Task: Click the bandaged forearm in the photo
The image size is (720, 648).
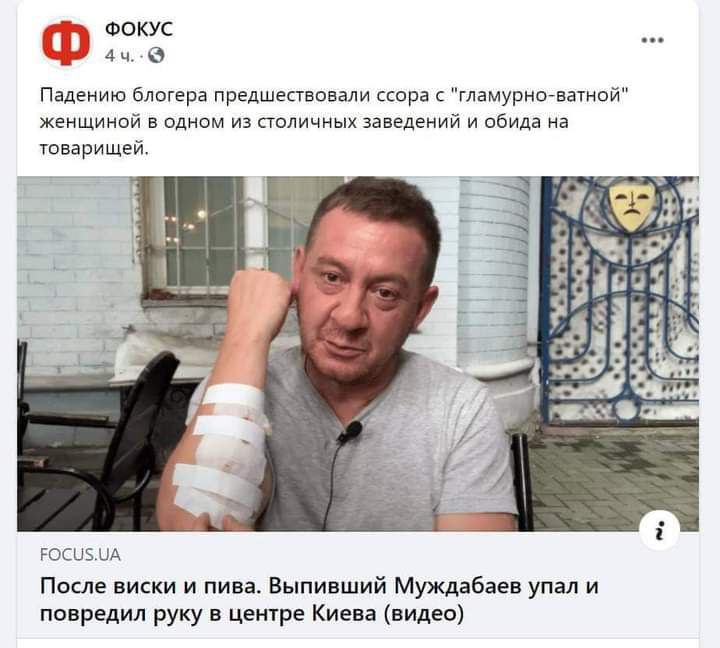Action: pyautogui.click(x=220, y=452)
